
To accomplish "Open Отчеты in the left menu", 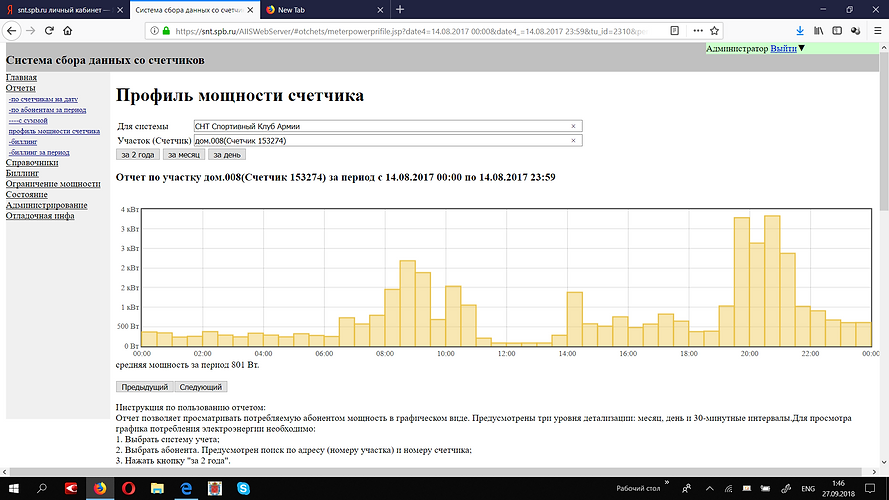I will 20,88.
